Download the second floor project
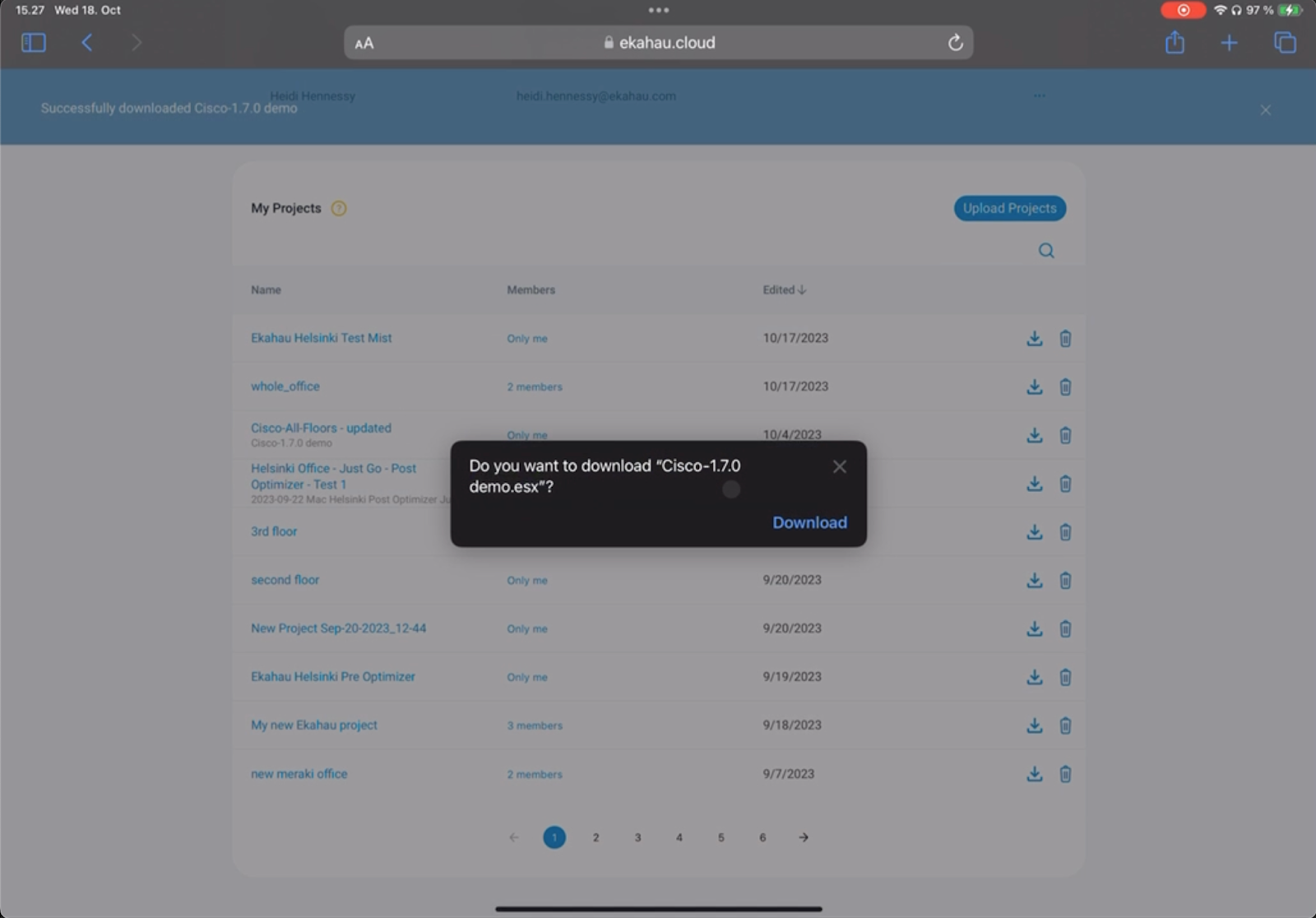Screen dimensions: 1316x918 tap(1035, 581)
